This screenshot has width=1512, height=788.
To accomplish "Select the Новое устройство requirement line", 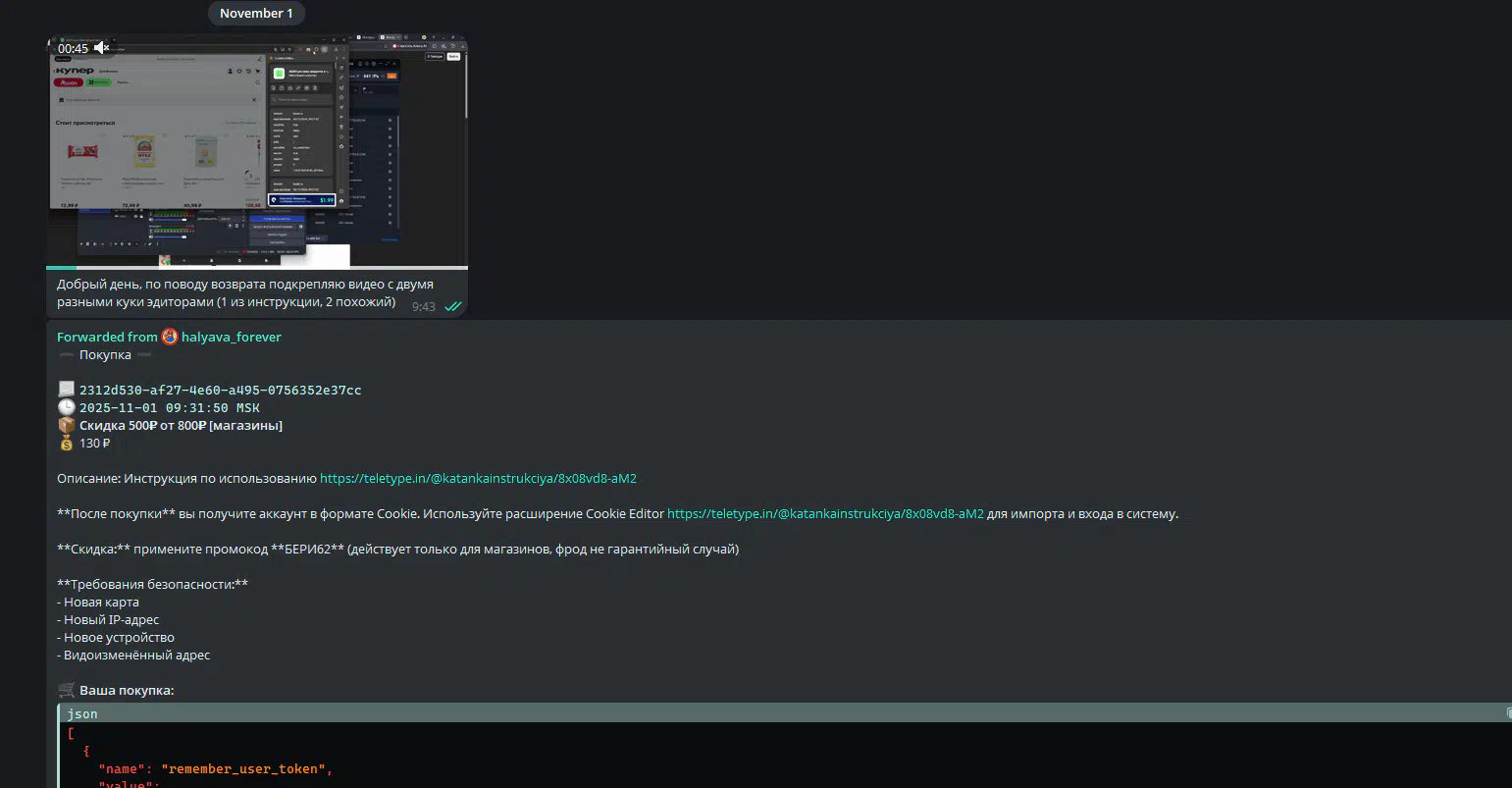I will click(116, 637).
